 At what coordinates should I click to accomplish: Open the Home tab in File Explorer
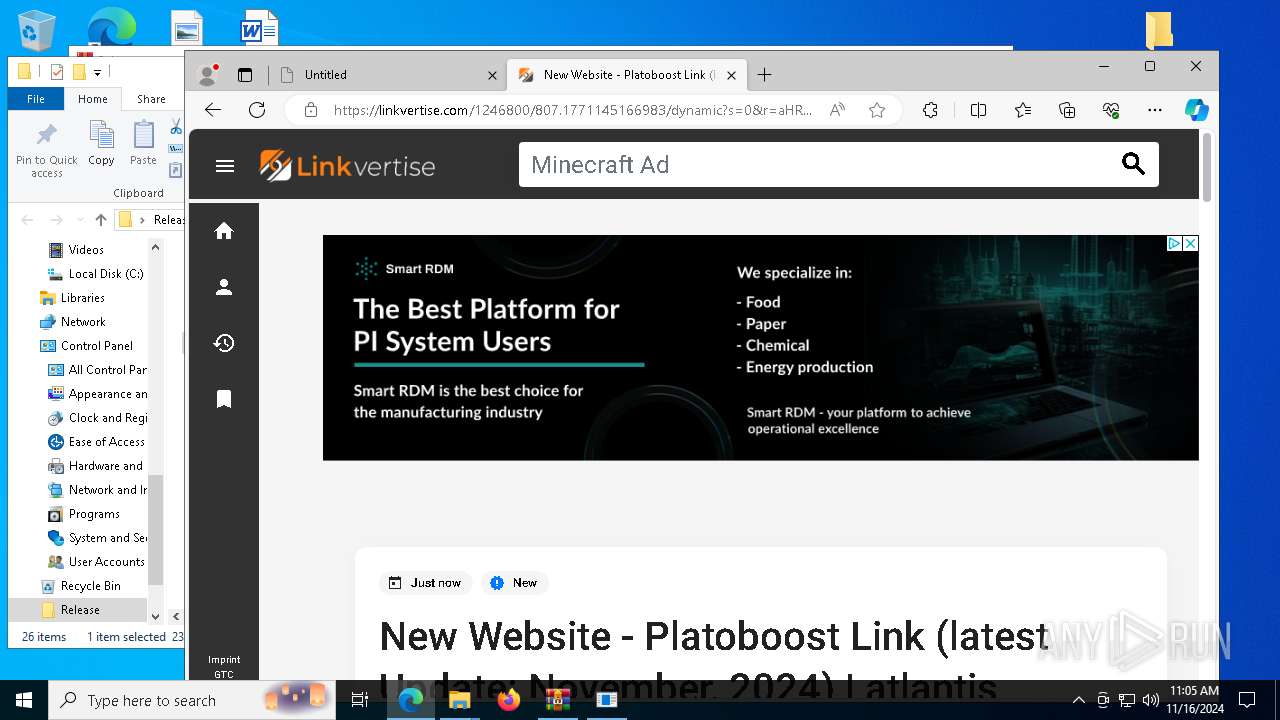[x=93, y=99]
